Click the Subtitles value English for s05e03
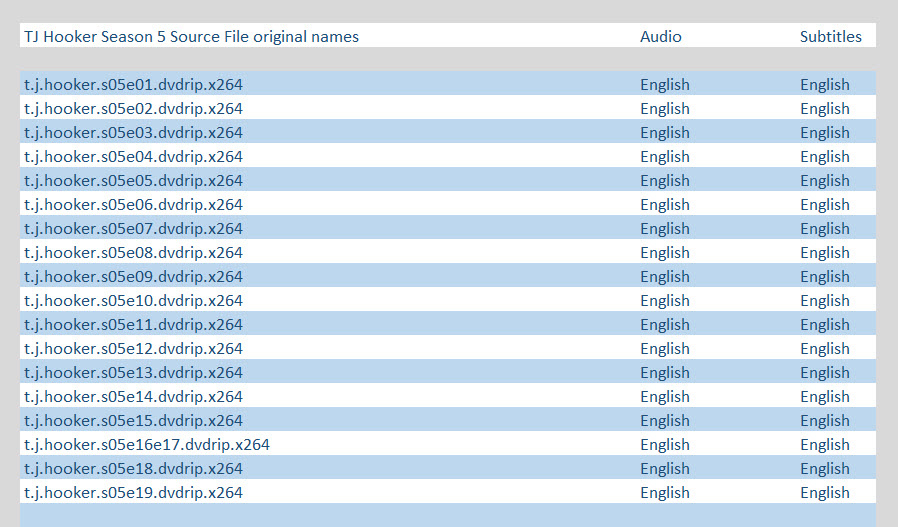 (x=825, y=133)
